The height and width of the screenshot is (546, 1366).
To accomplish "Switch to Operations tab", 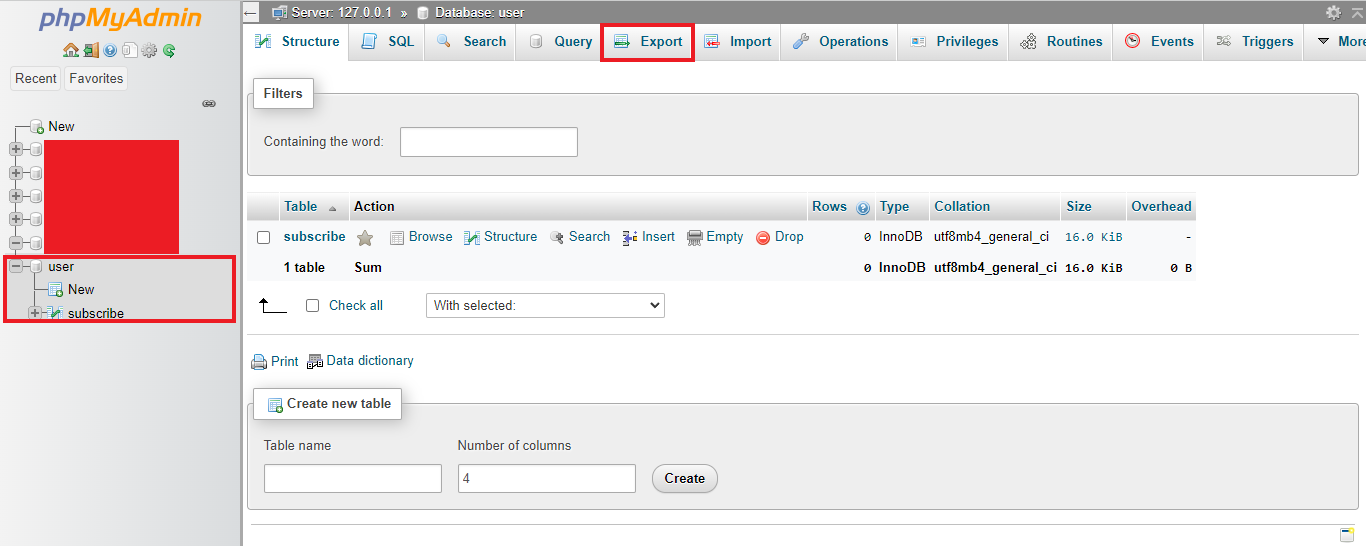I will pyautogui.click(x=840, y=41).
